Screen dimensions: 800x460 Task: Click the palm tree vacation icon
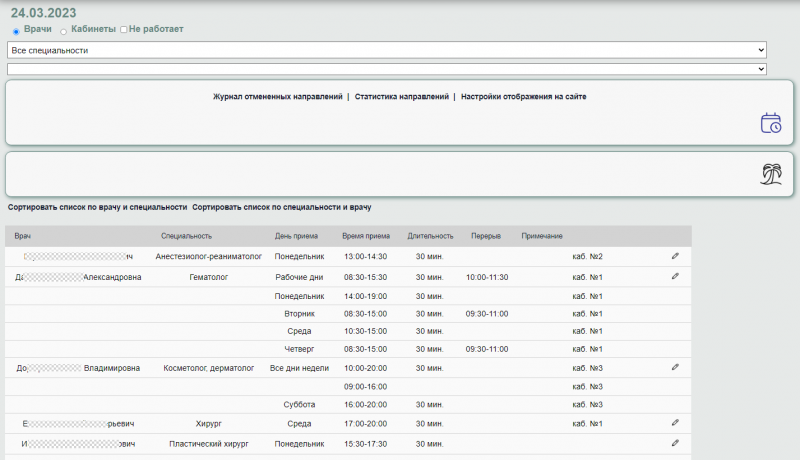(770, 174)
